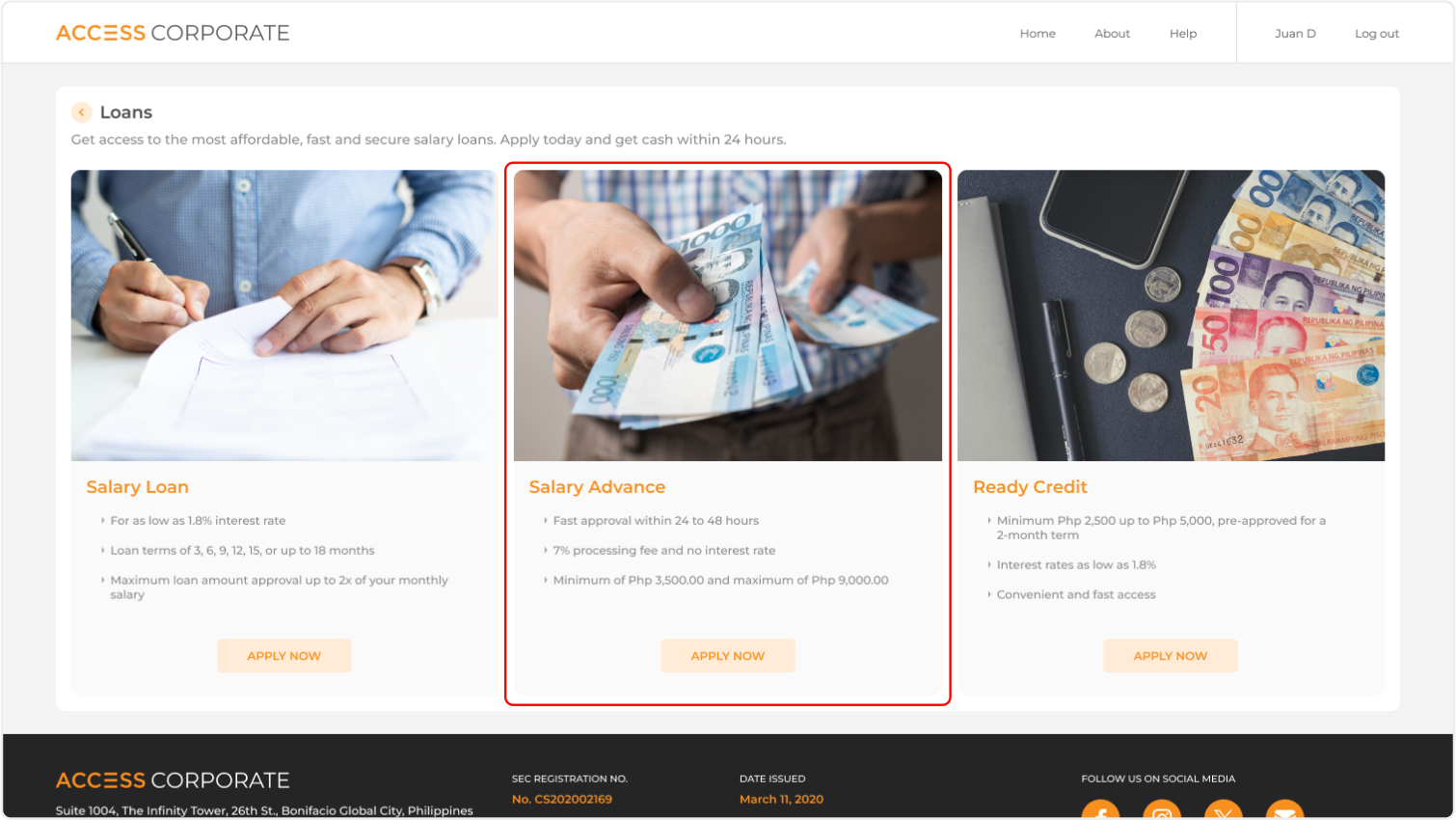Screen dimensions: 1456x820
Task: Apply now for Salary Loan
Action: (x=284, y=656)
